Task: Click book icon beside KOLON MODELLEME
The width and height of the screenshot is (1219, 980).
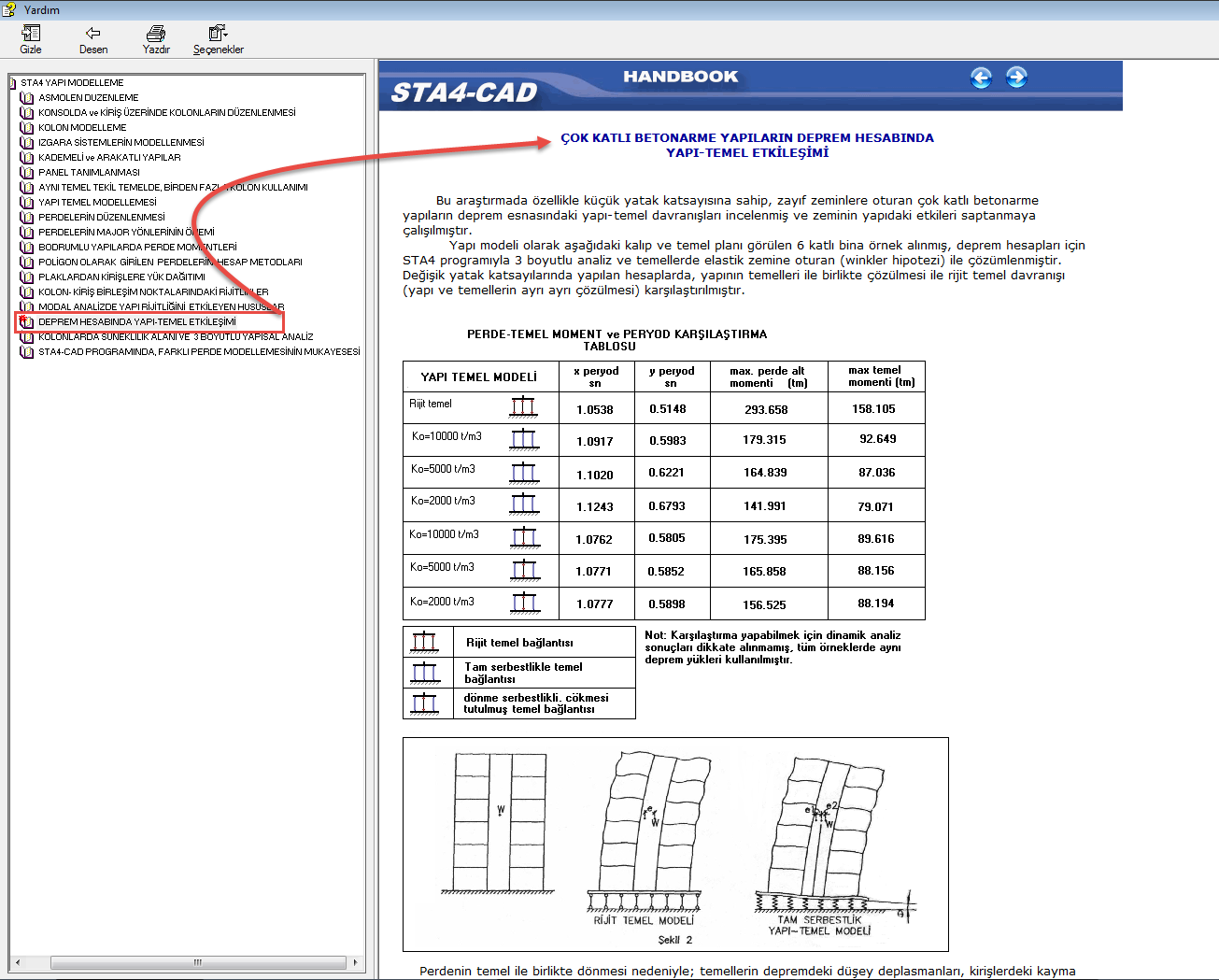Action: pyautogui.click(x=26, y=127)
